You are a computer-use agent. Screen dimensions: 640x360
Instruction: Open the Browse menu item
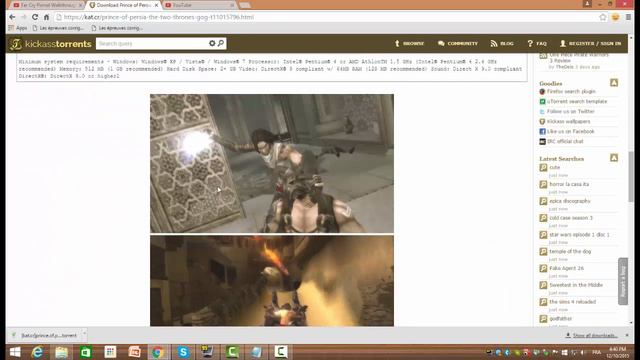[409, 43]
